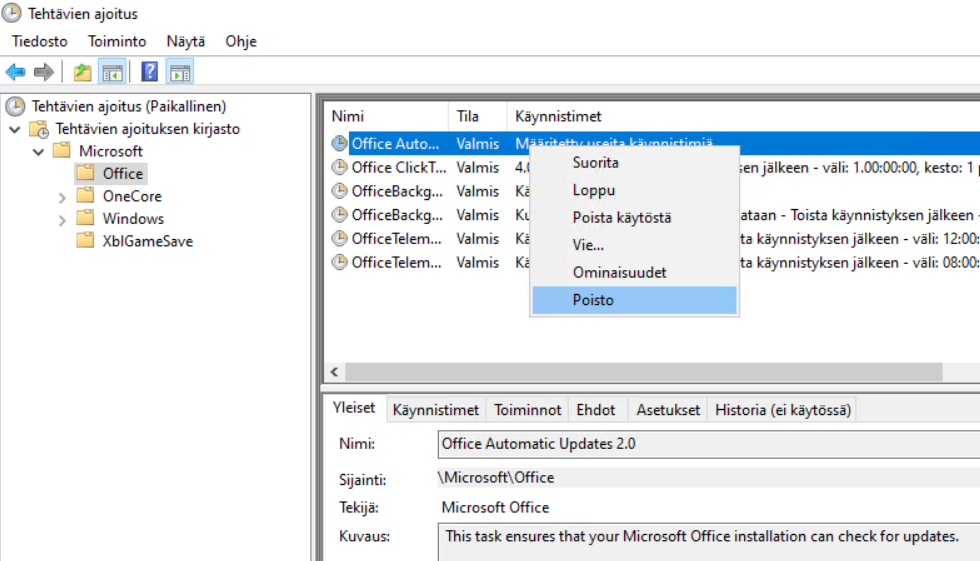This screenshot has width=980, height=561.
Task: Click the clock icon of Office Auto... task
Action: (x=339, y=144)
